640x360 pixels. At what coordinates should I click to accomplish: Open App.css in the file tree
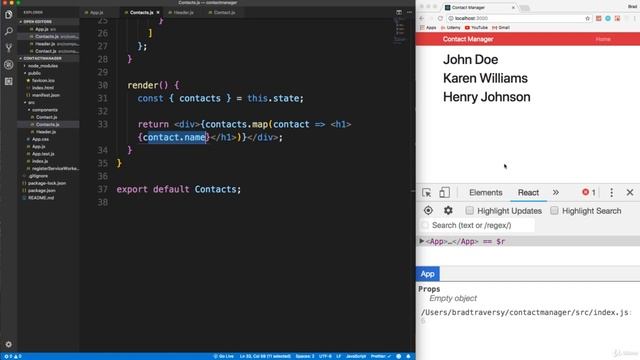40,139
